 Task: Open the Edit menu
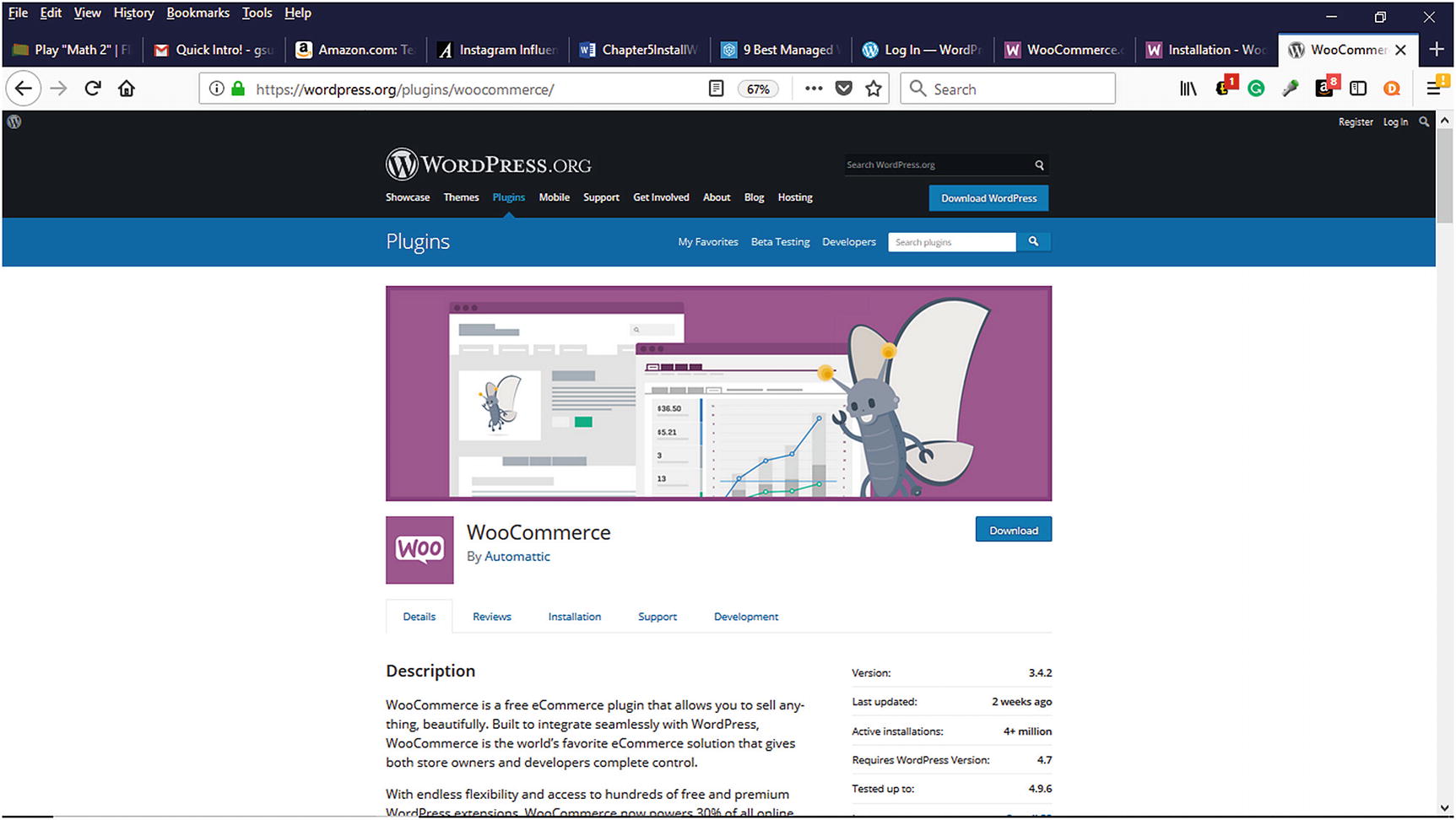coord(51,13)
